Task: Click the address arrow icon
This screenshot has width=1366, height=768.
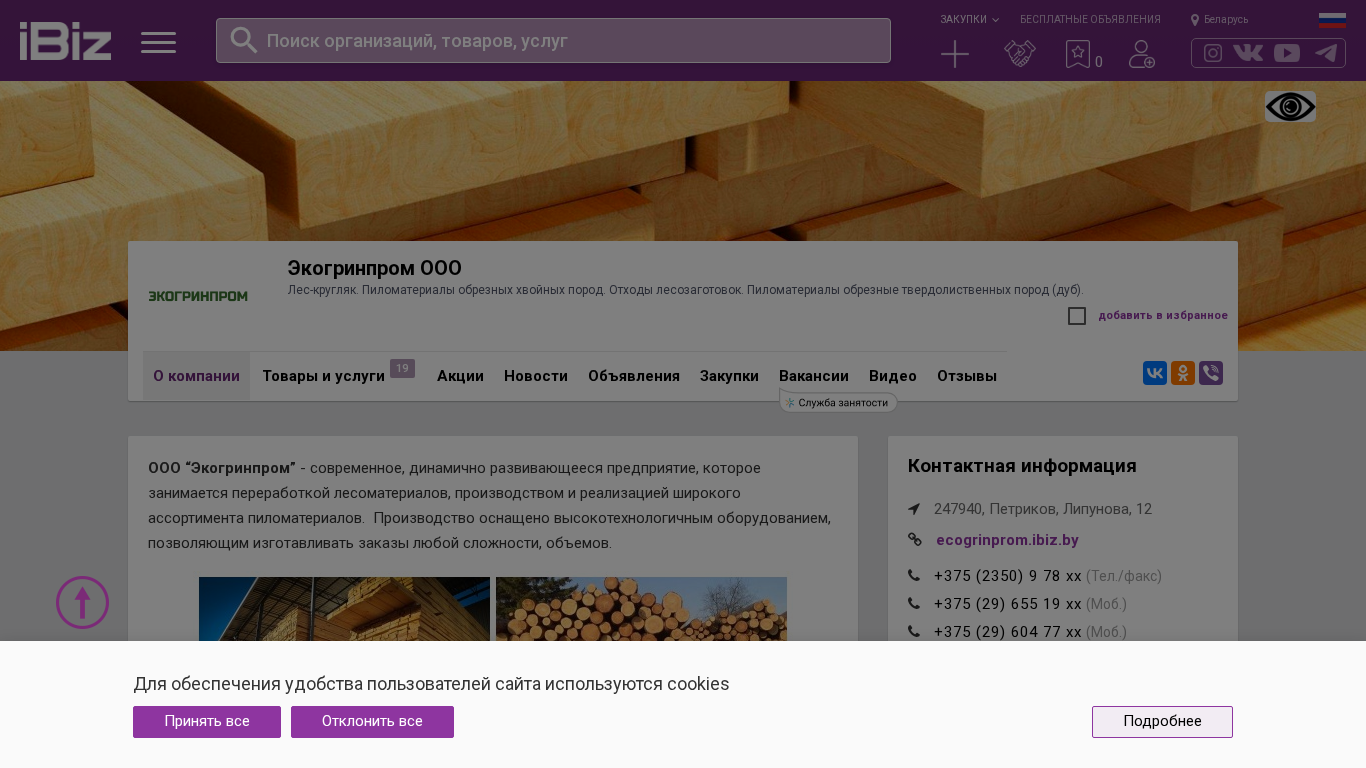Action: click(914, 509)
